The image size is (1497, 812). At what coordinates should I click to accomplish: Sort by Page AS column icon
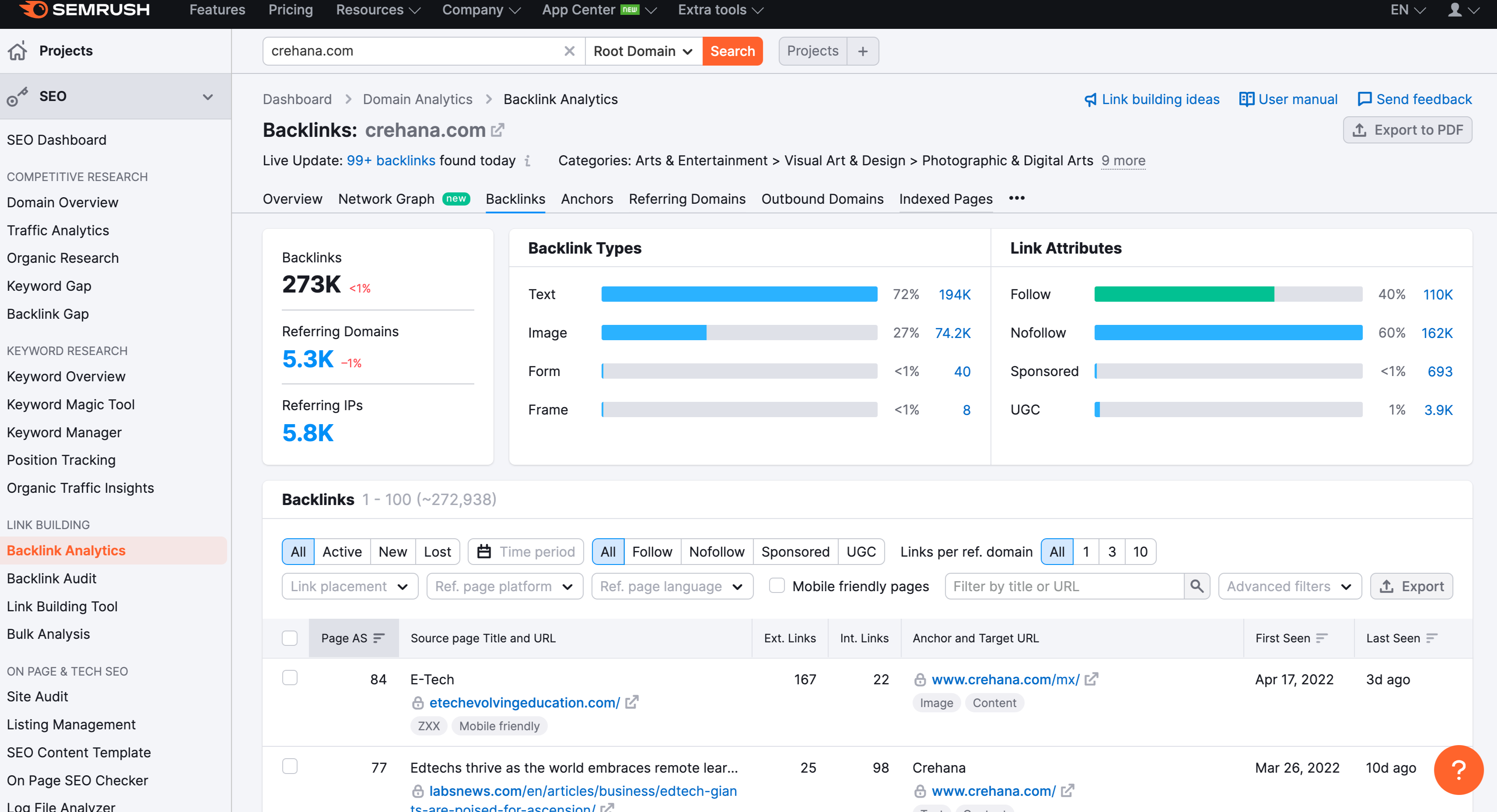(379, 638)
